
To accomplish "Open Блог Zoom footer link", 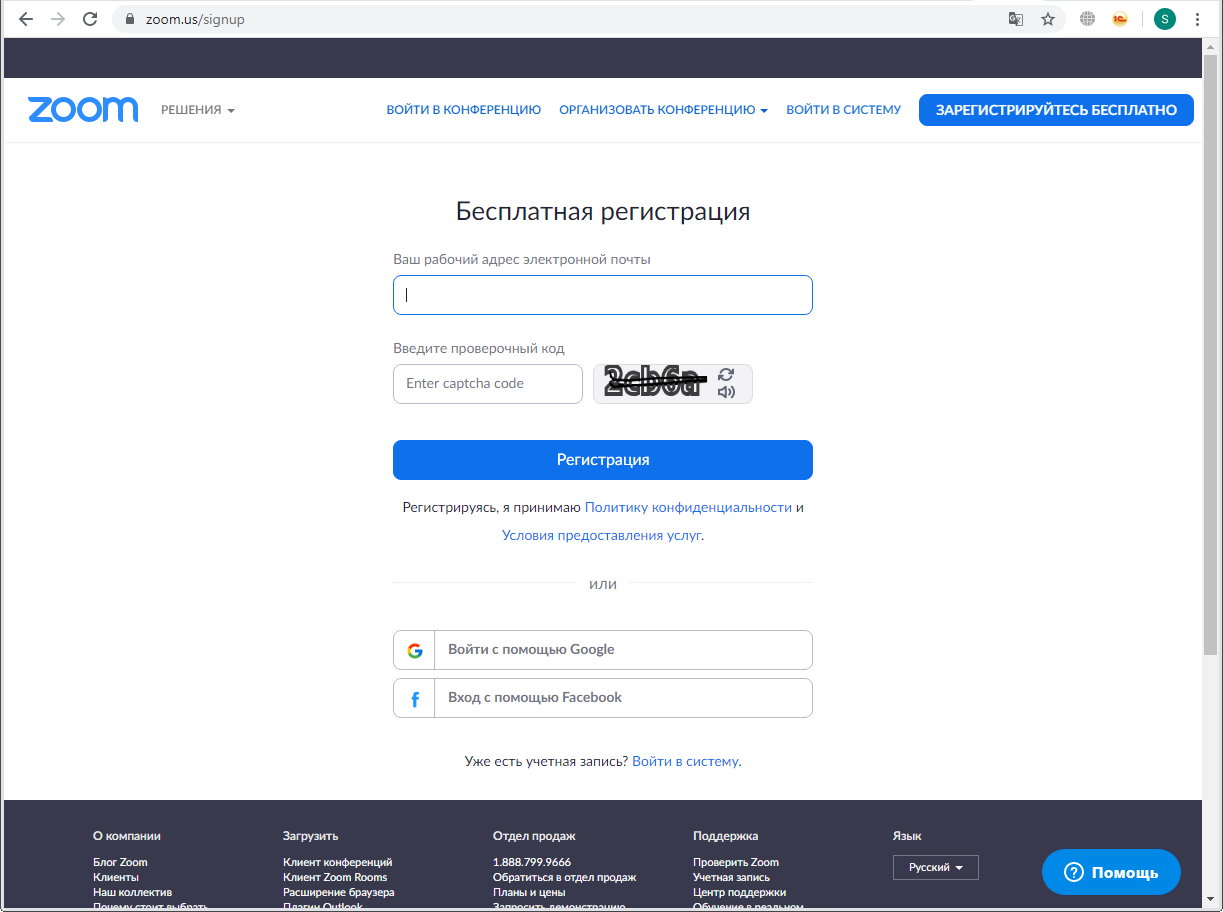I will point(120,862).
